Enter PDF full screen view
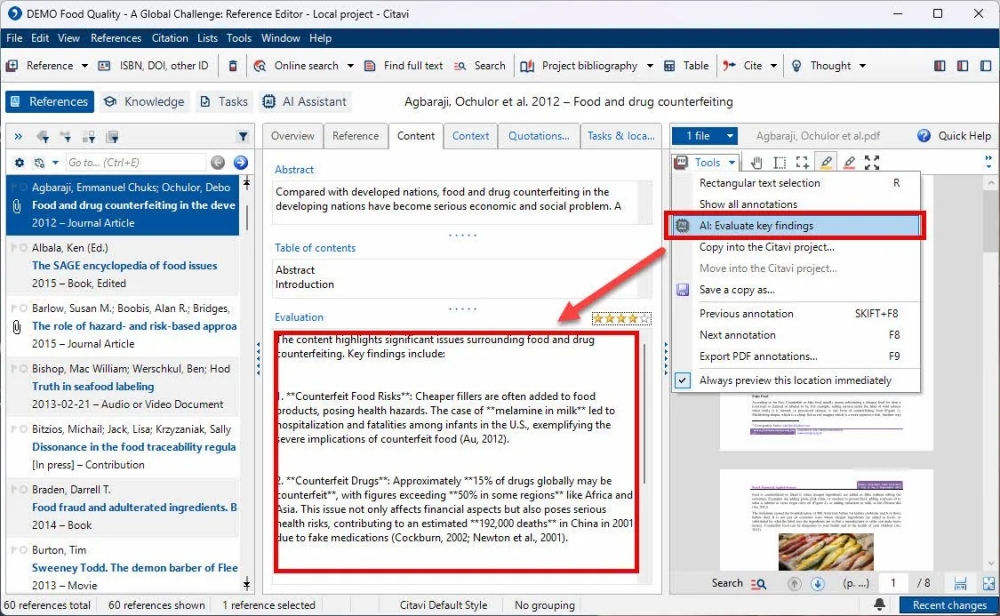The image size is (1000, 616). pyautogui.click(x=872, y=162)
